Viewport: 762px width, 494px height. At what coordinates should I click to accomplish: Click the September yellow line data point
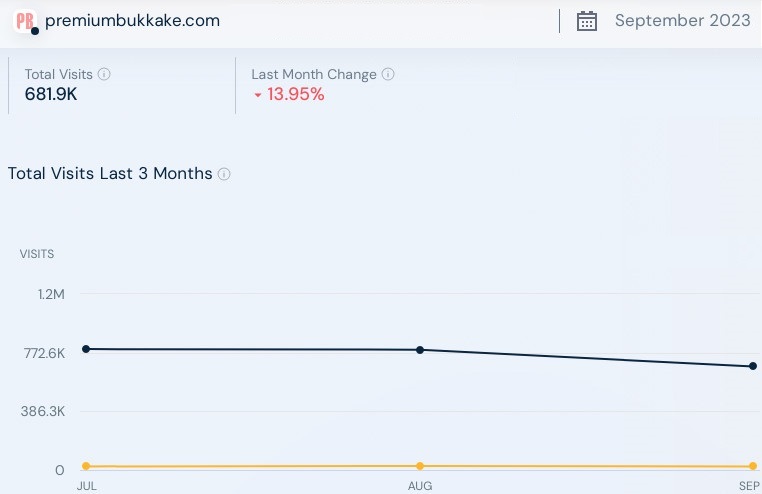pyautogui.click(x=753, y=466)
